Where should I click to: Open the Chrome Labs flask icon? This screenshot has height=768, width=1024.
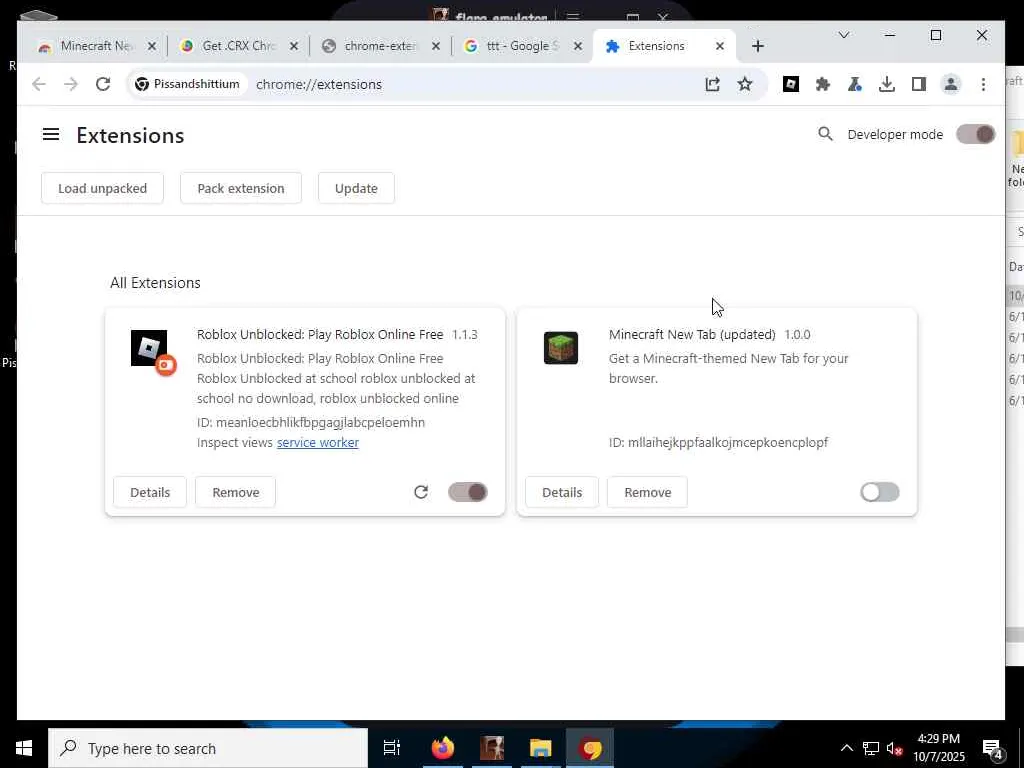[854, 84]
